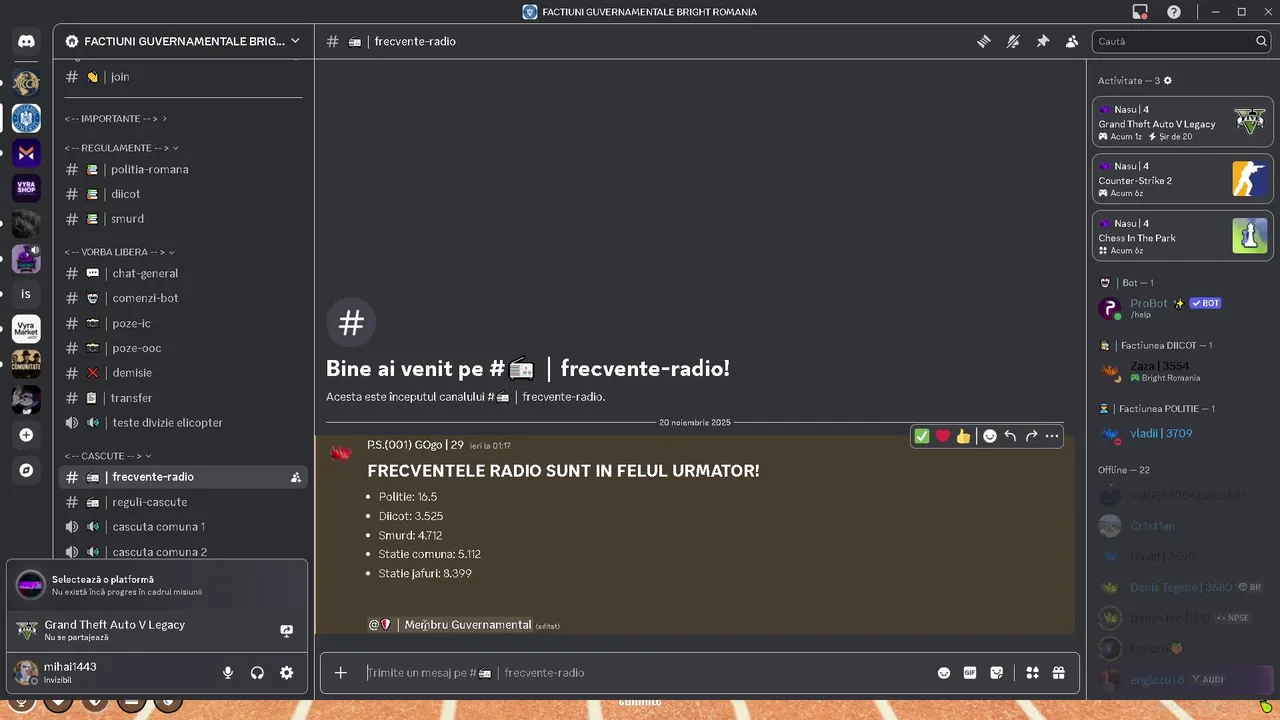Image resolution: width=1280 pixels, height=720 pixels.
Task: React with green checkmark emoji
Action: tap(922, 436)
